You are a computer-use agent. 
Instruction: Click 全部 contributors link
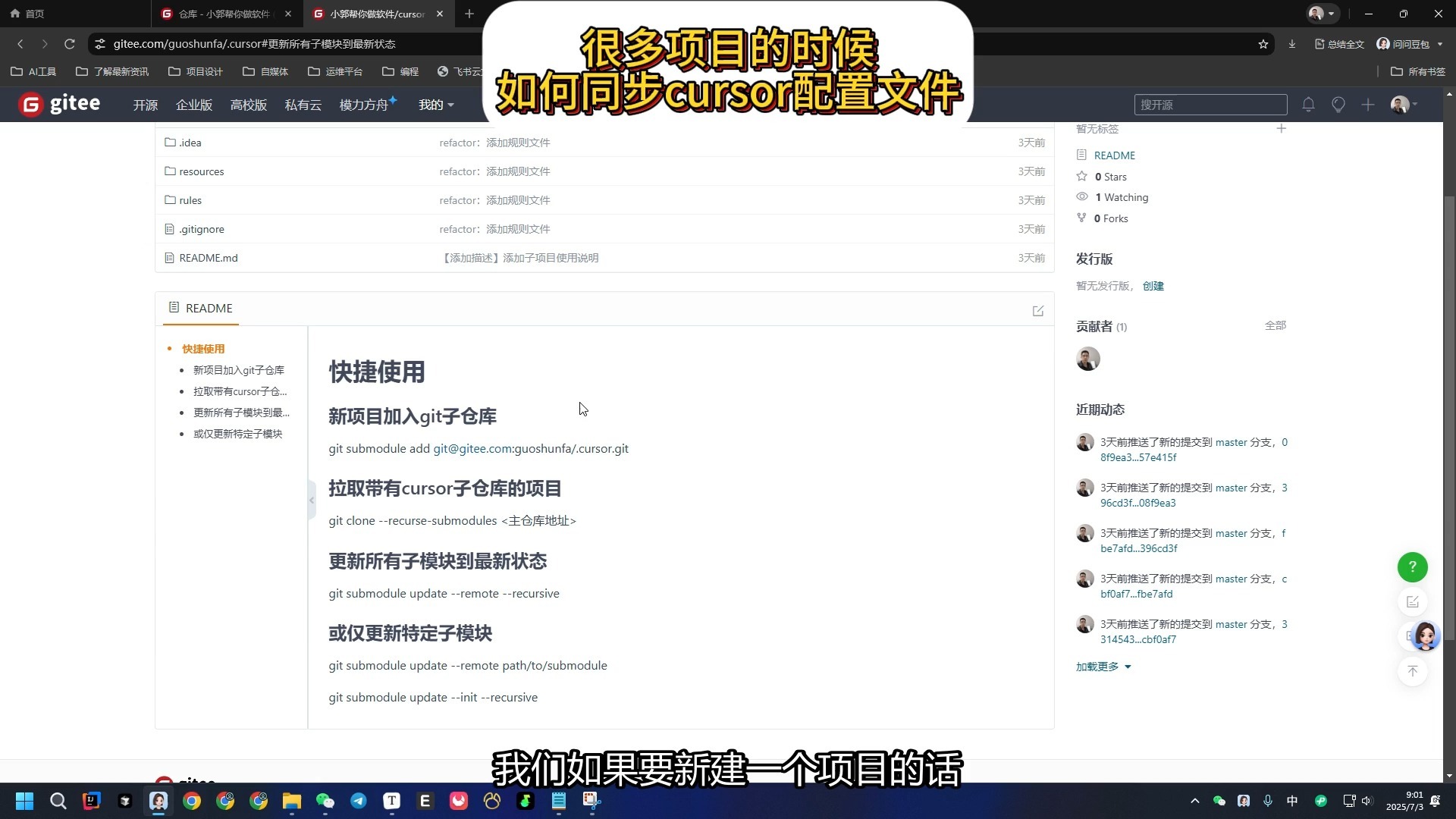coord(1276,325)
